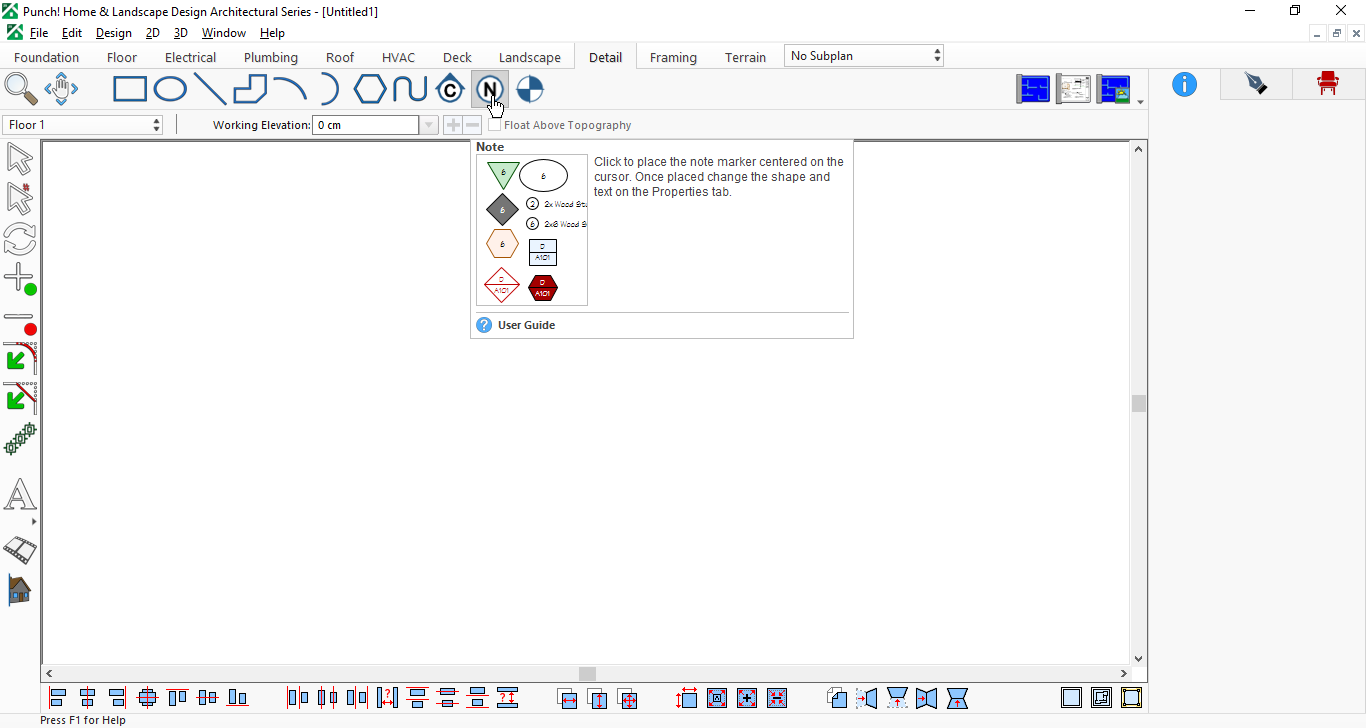Toggle Float Above Topography checkbox
1366x728 pixels.
pyautogui.click(x=495, y=125)
